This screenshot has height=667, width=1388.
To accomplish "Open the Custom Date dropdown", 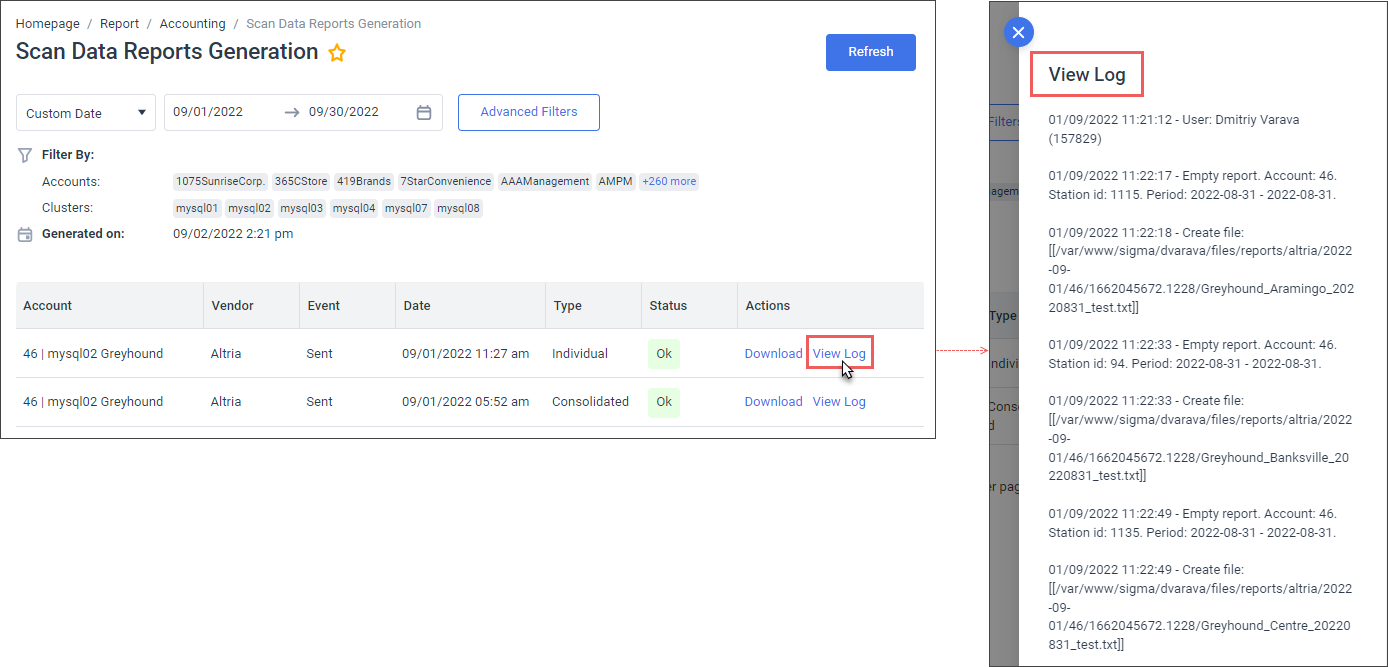I will pyautogui.click(x=85, y=112).
